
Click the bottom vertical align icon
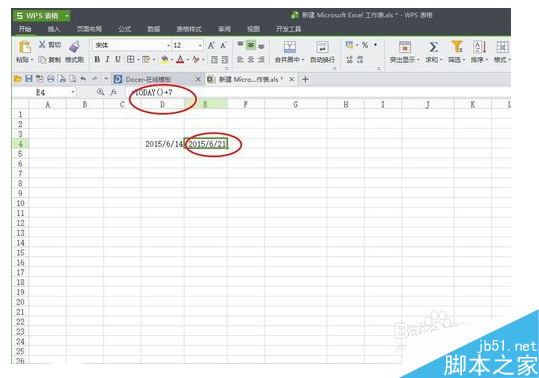(262, 46)
